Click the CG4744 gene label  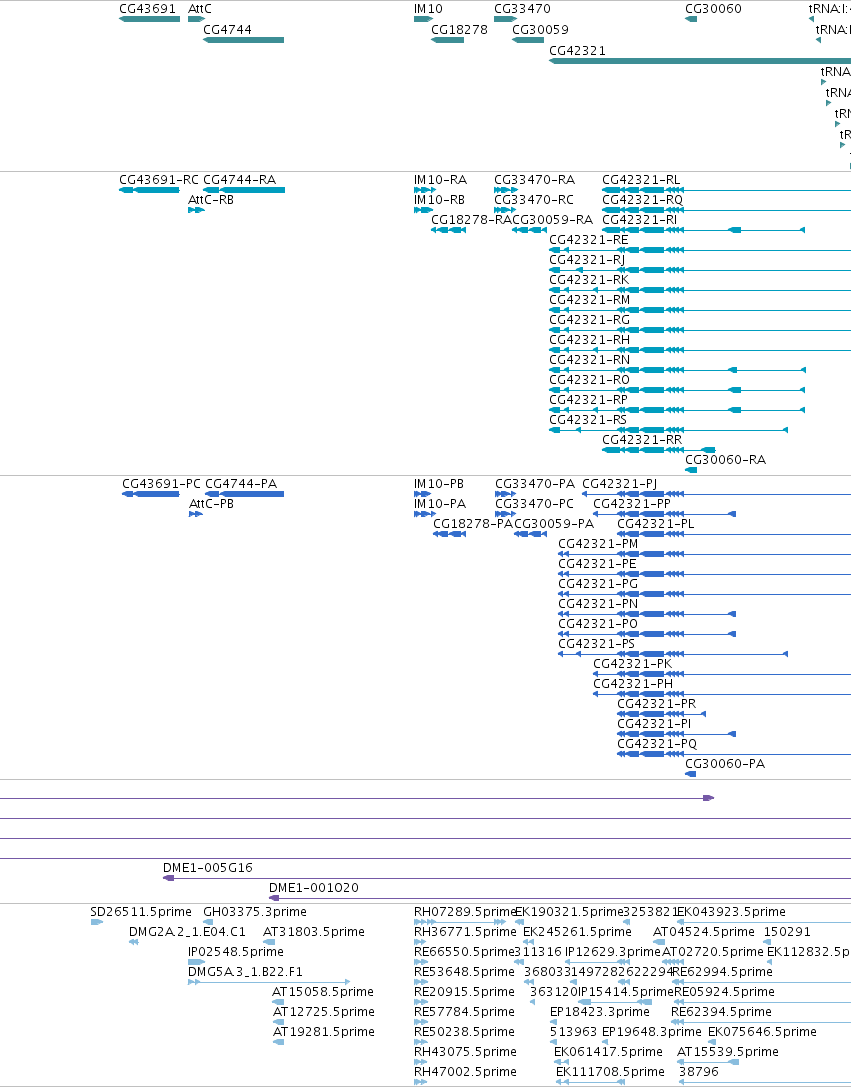pos(227,30)
